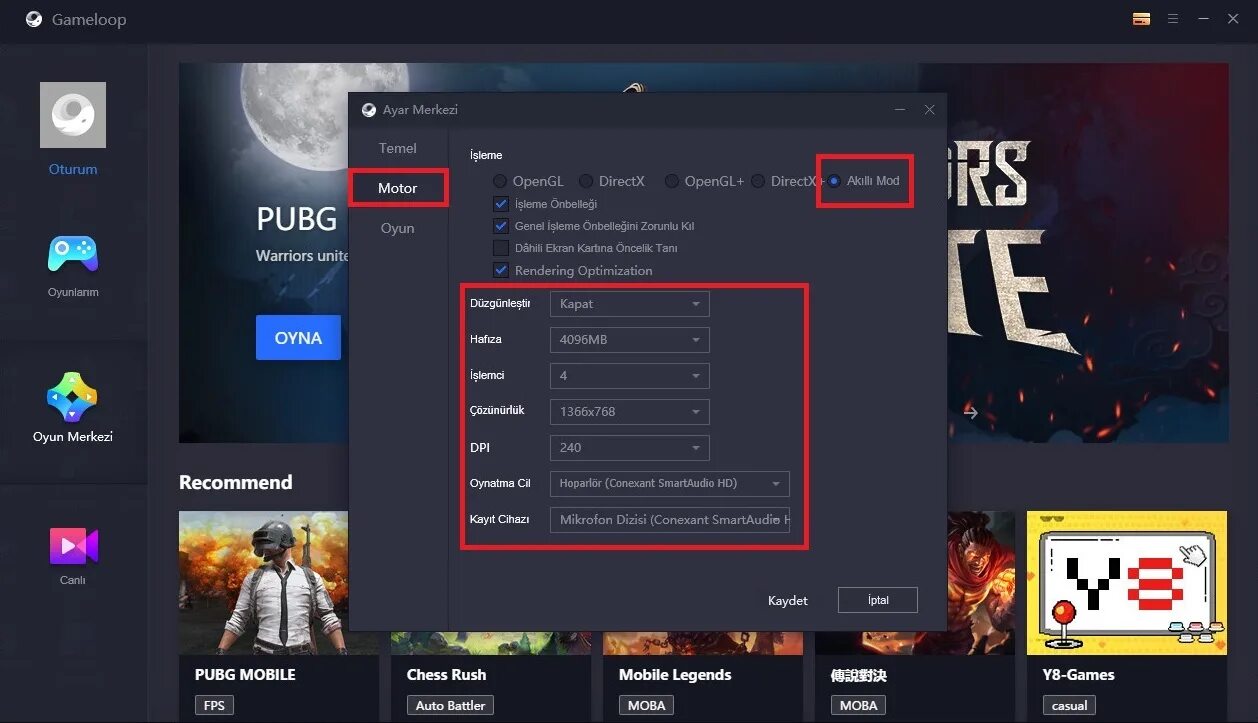Open the hamburger menu in Gameloop title bar
1258x723 pixels.
click(x=1173, y=19)
